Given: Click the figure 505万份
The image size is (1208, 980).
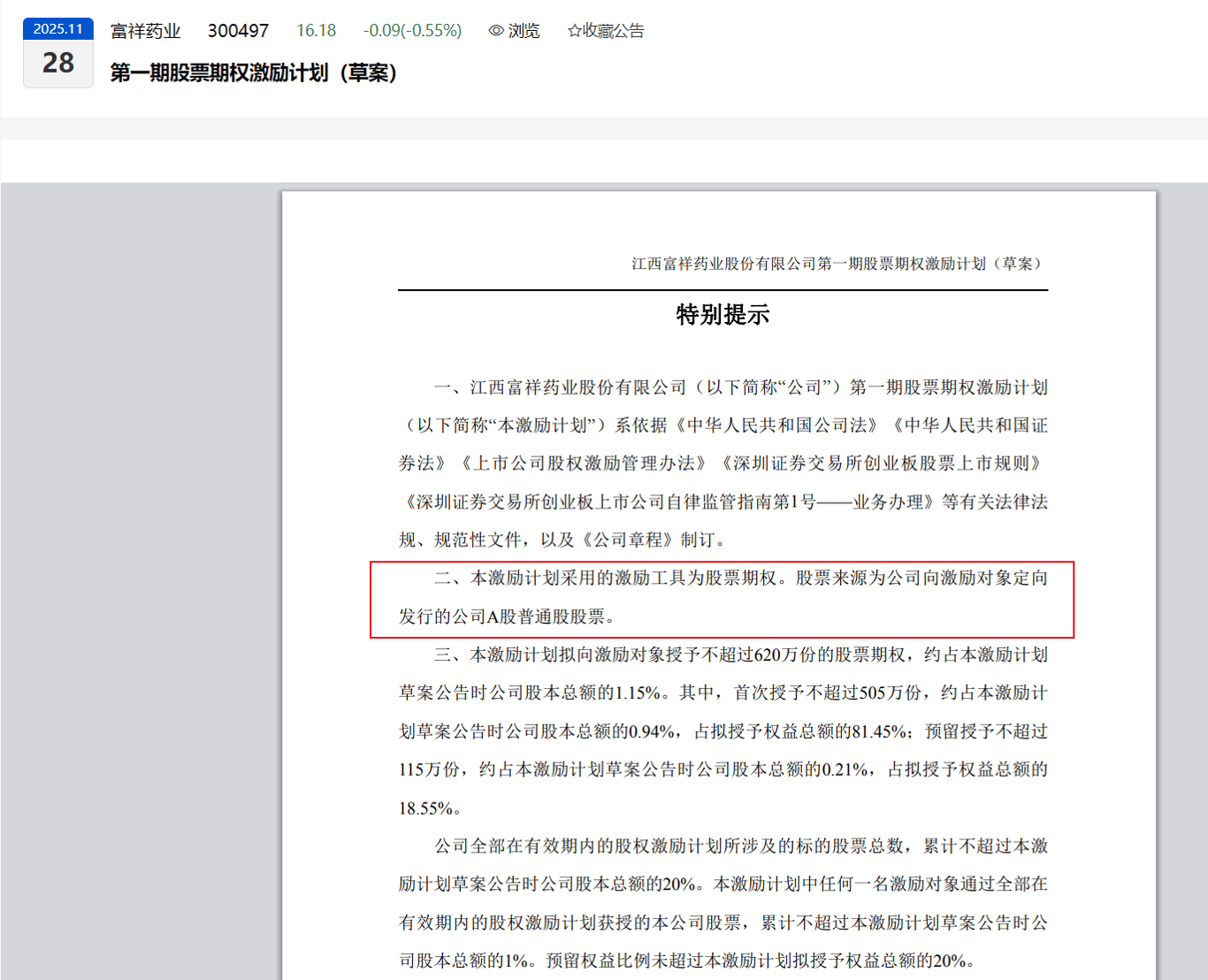Looking at the screenshot, I should (x=890, y=693).
